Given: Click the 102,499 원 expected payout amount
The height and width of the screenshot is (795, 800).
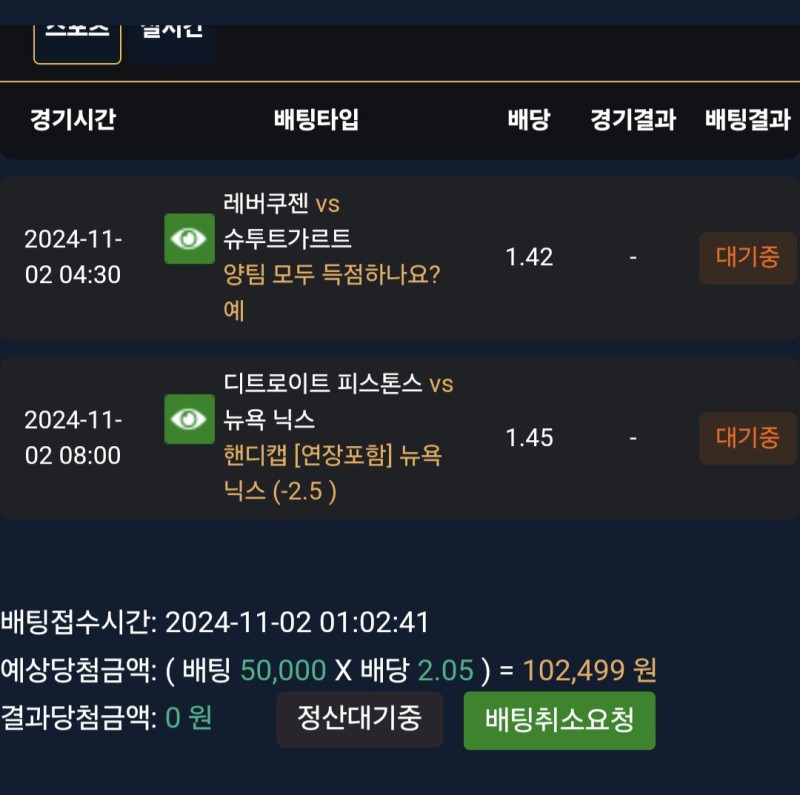Looking at the screenshot, I should point(589,671).
